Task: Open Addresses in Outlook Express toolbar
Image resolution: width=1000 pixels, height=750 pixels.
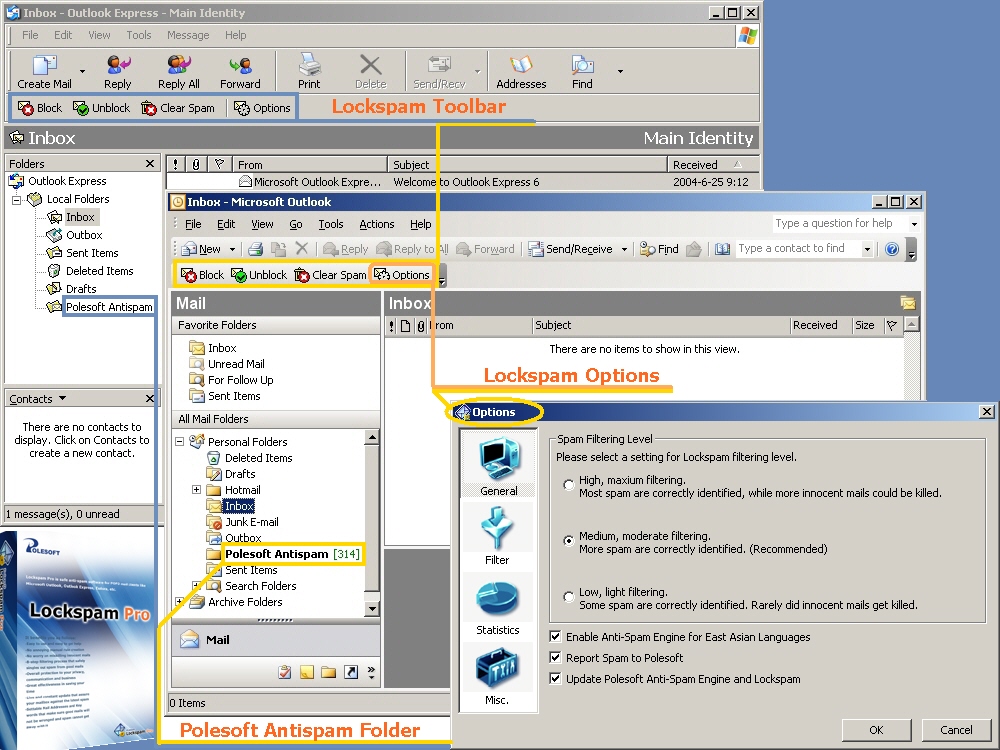Action: tap(521, 71)
